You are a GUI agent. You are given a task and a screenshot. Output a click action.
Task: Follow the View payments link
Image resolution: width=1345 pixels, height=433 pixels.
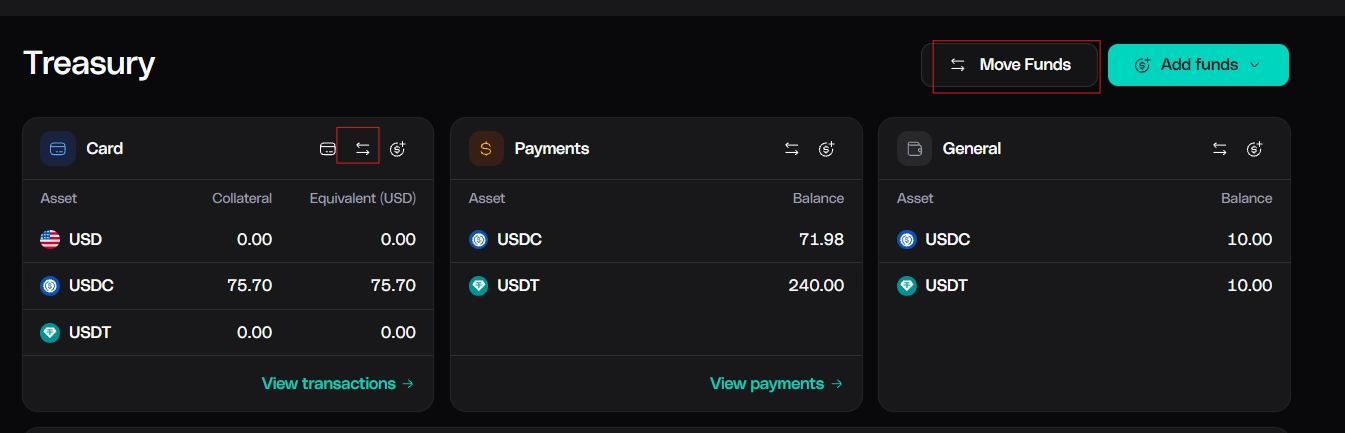pyautogui.click(x=777, y=384)
